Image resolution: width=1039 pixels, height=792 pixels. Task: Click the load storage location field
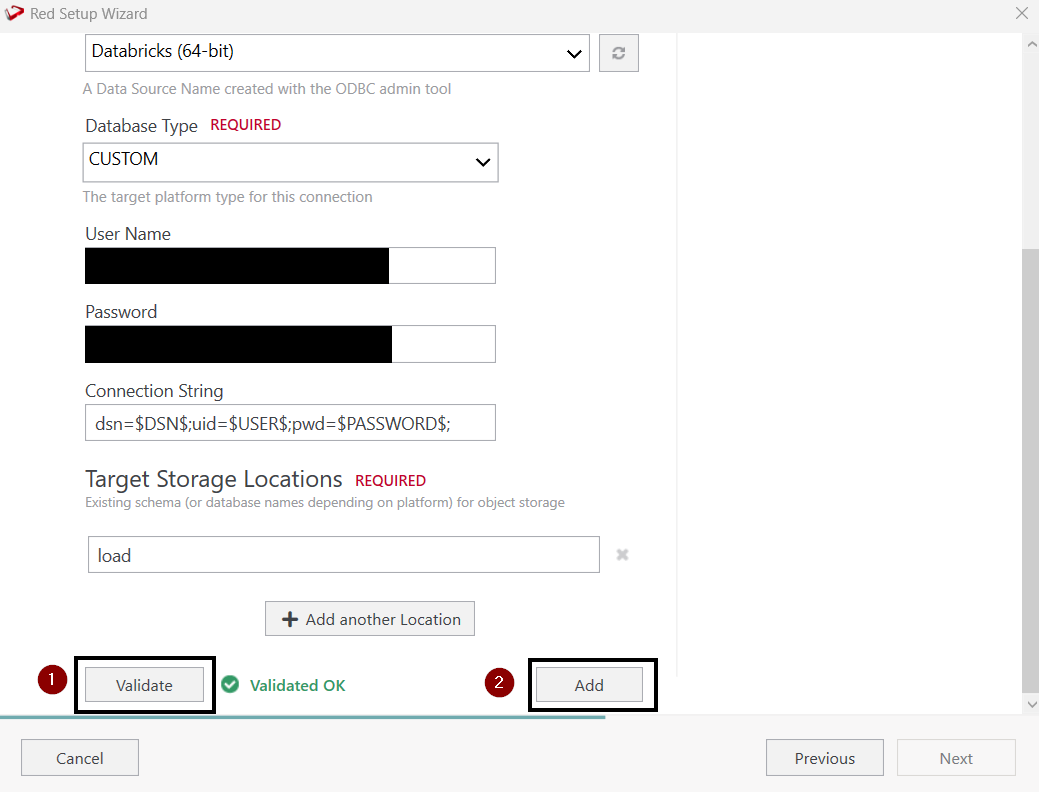click(x=343, y=555)
